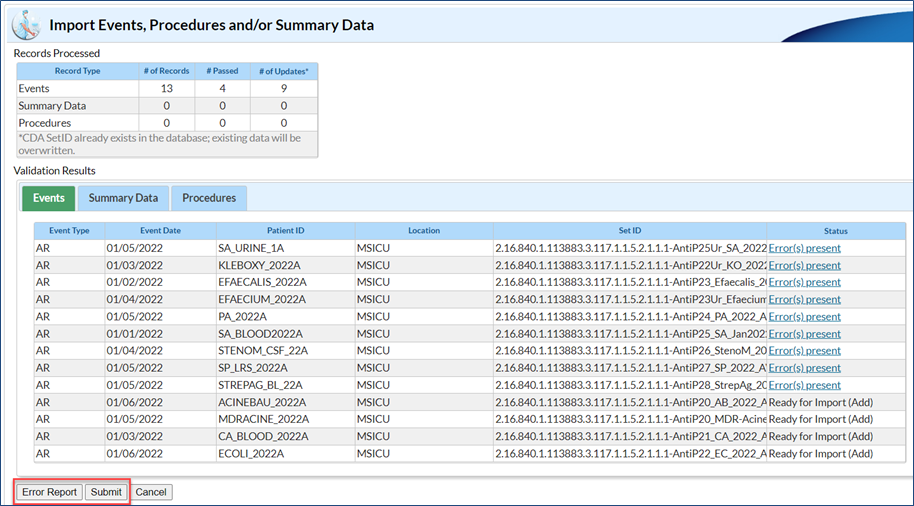
Task: Click the # Passed header
Action: click(223, 71)
